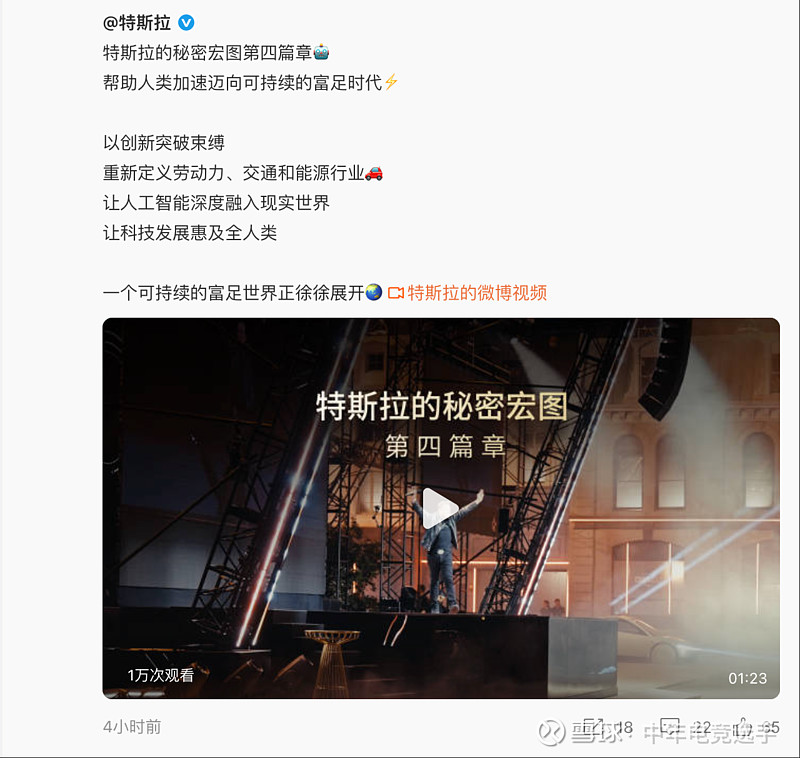Play the video with the center play button
The width and height of the screenshot is (800, 758).
(439, 509)
